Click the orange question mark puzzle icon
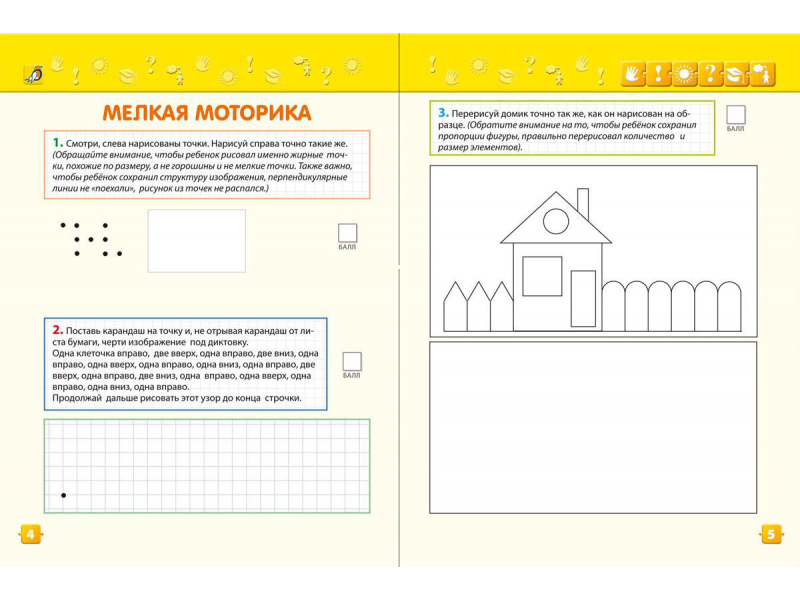 pos(710,73)
